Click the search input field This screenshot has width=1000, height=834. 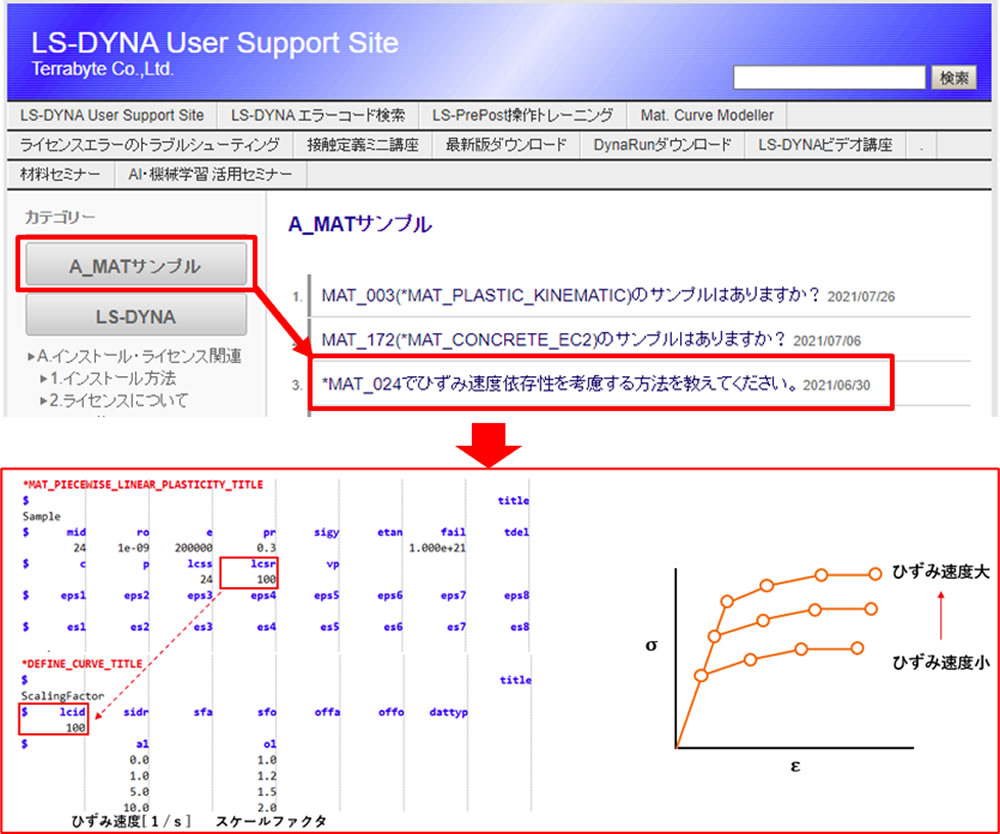pos(828,78)
